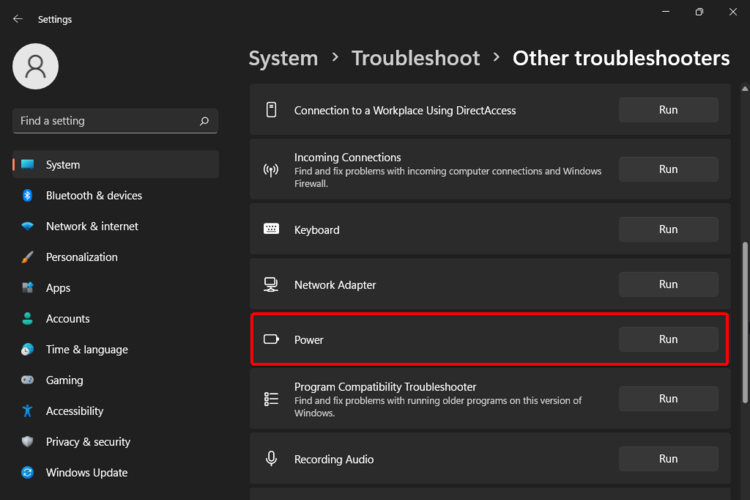
Task: Run the Keyboard troubleshooter
Action: [668, 230]
